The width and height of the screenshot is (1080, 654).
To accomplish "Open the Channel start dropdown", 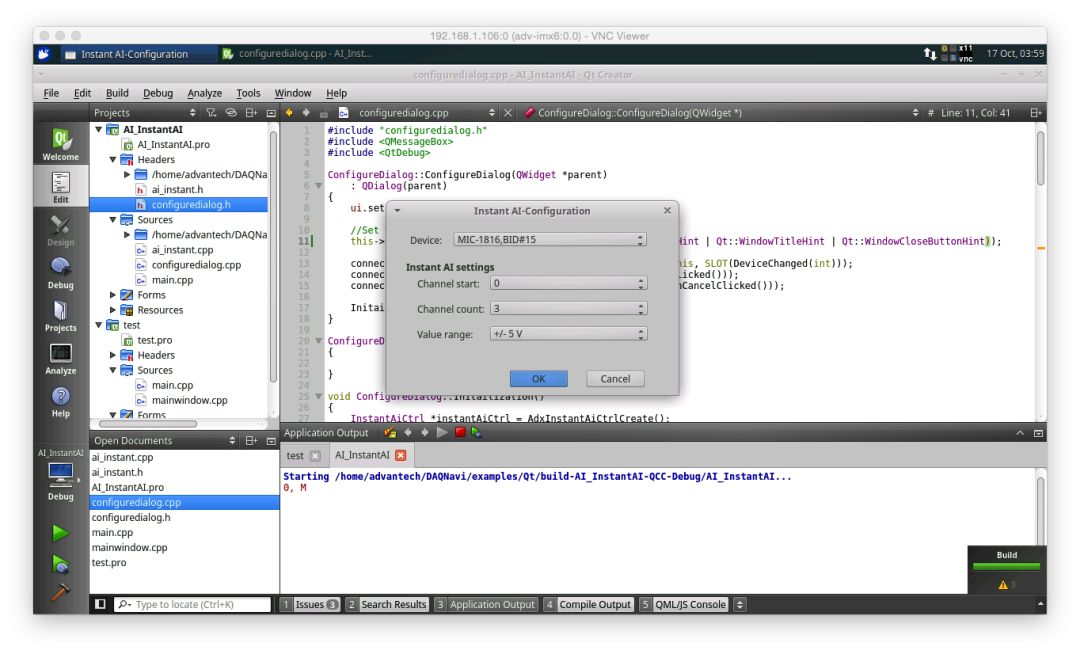I will [x=568, y=283].
